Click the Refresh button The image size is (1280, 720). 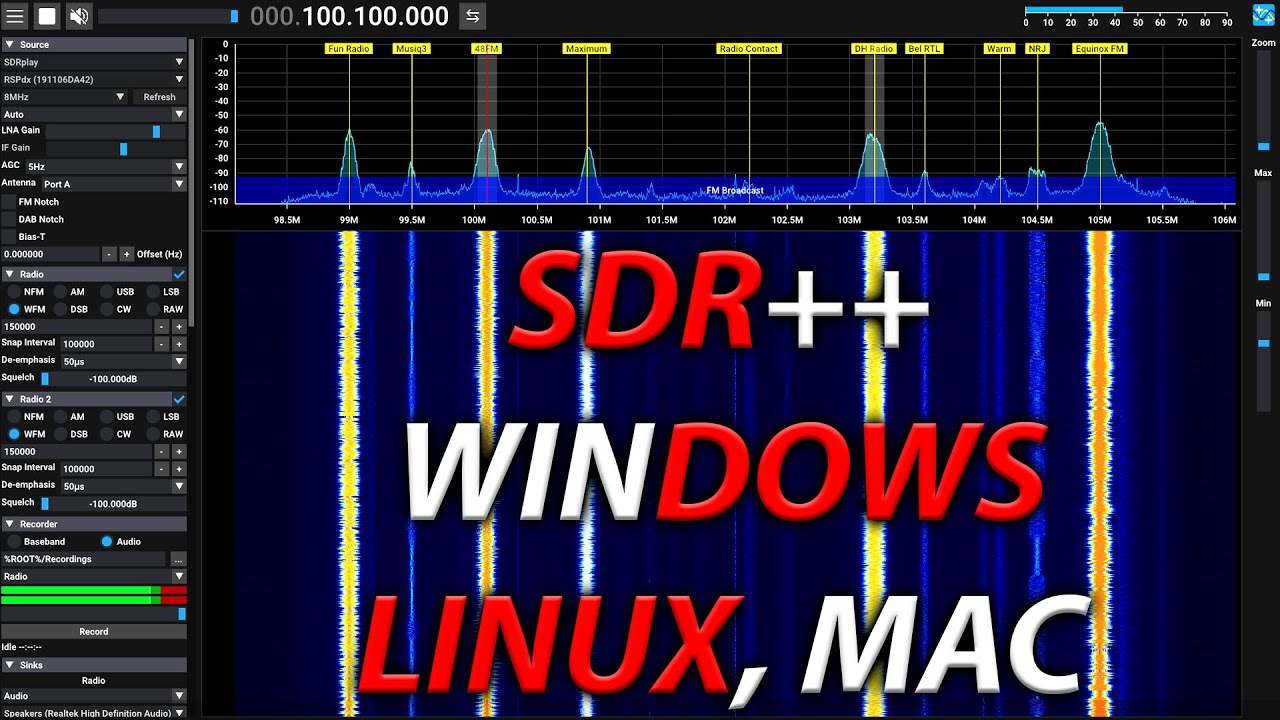point(159,97)
